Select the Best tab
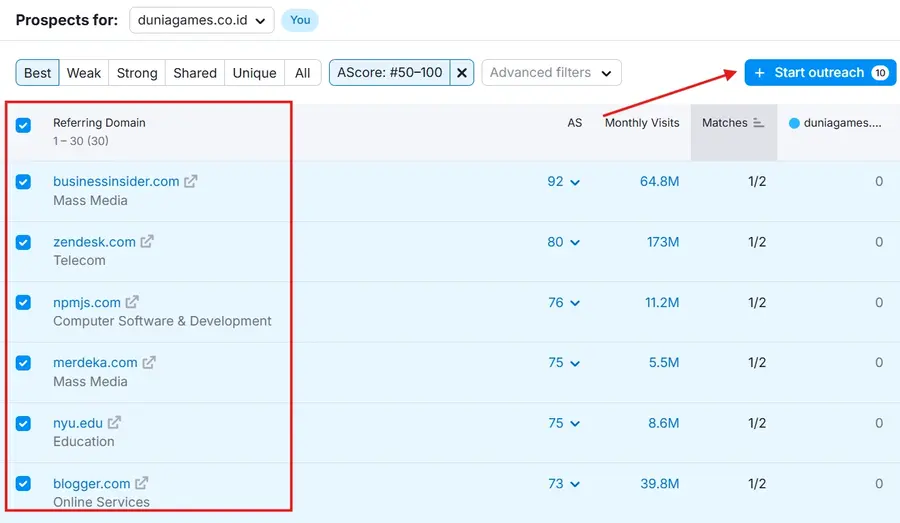This screenshot has width=900, height=523. pos(37,73)
